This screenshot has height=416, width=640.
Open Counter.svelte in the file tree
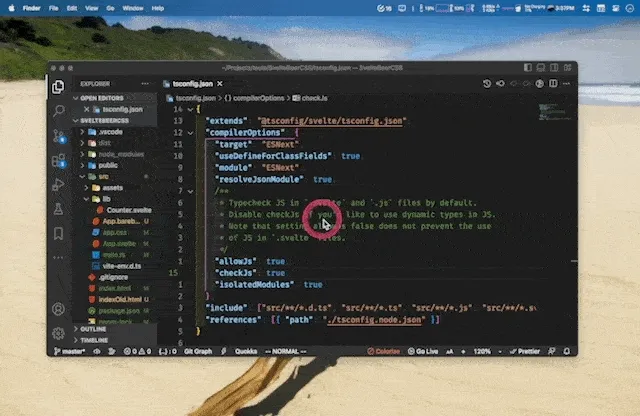click(126, 210)
